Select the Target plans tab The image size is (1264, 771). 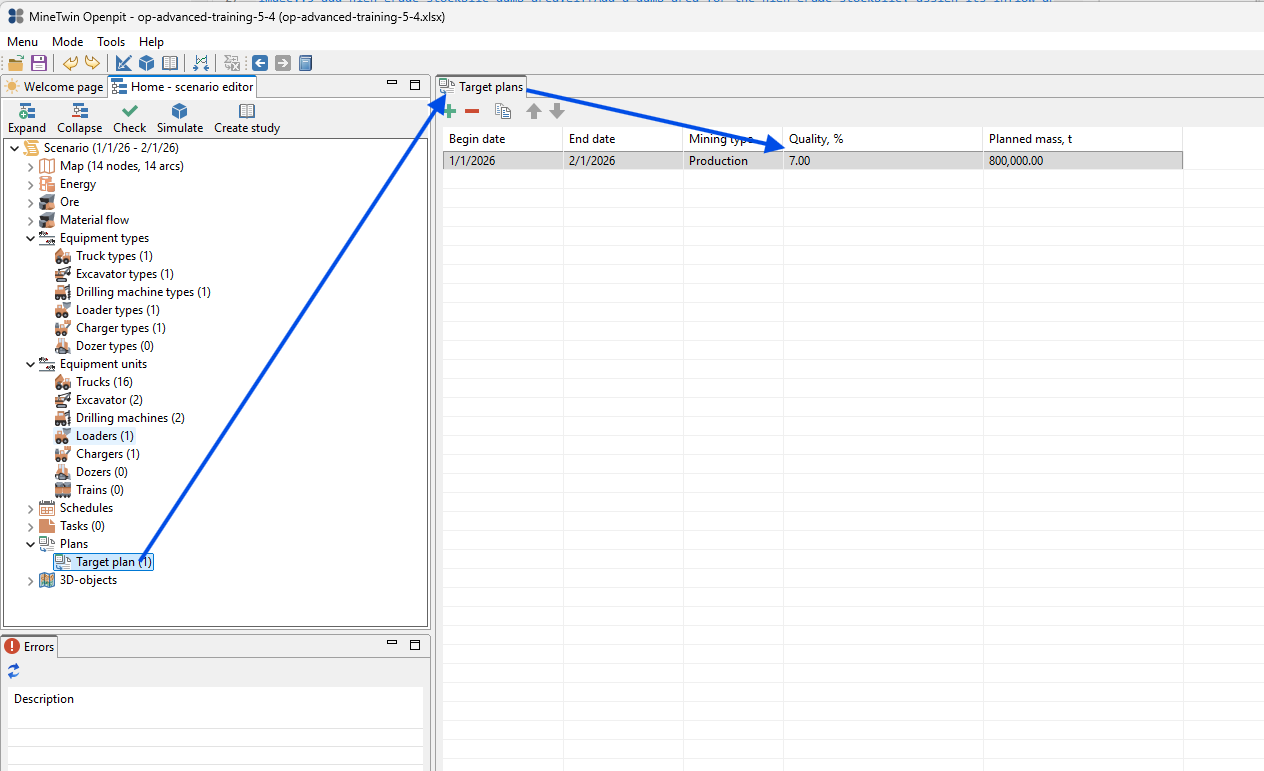481,87
